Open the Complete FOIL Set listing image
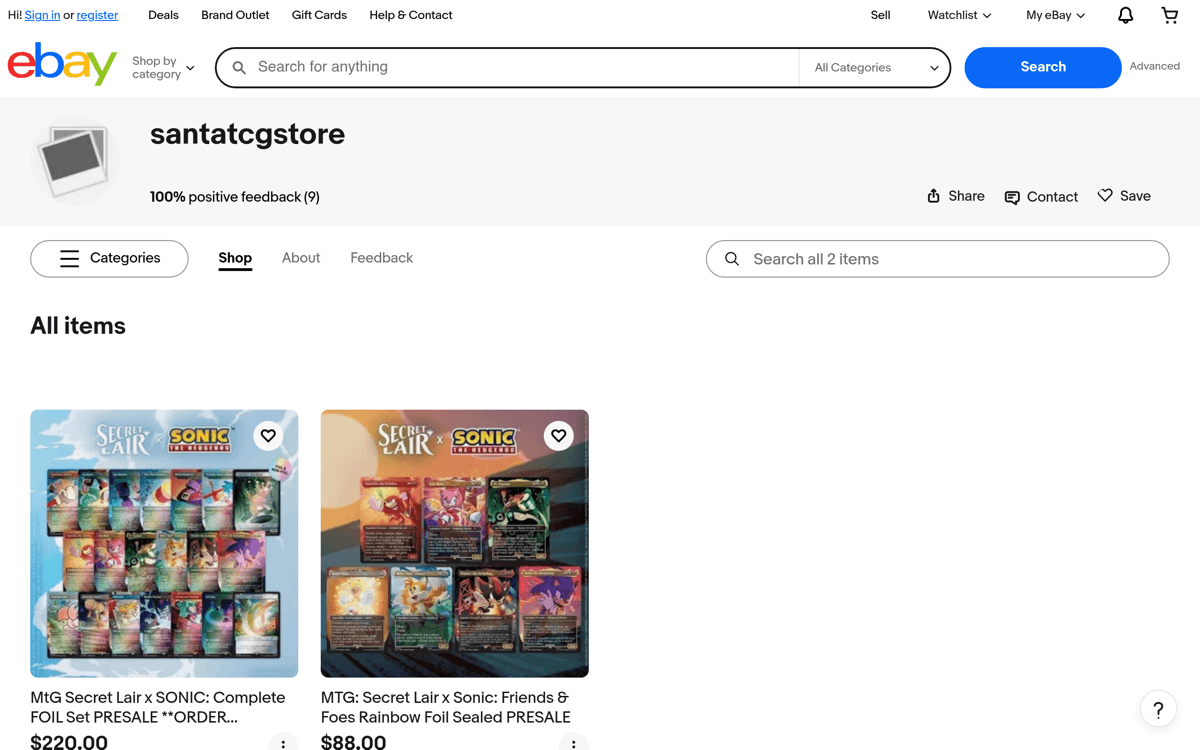 point(164,543)
